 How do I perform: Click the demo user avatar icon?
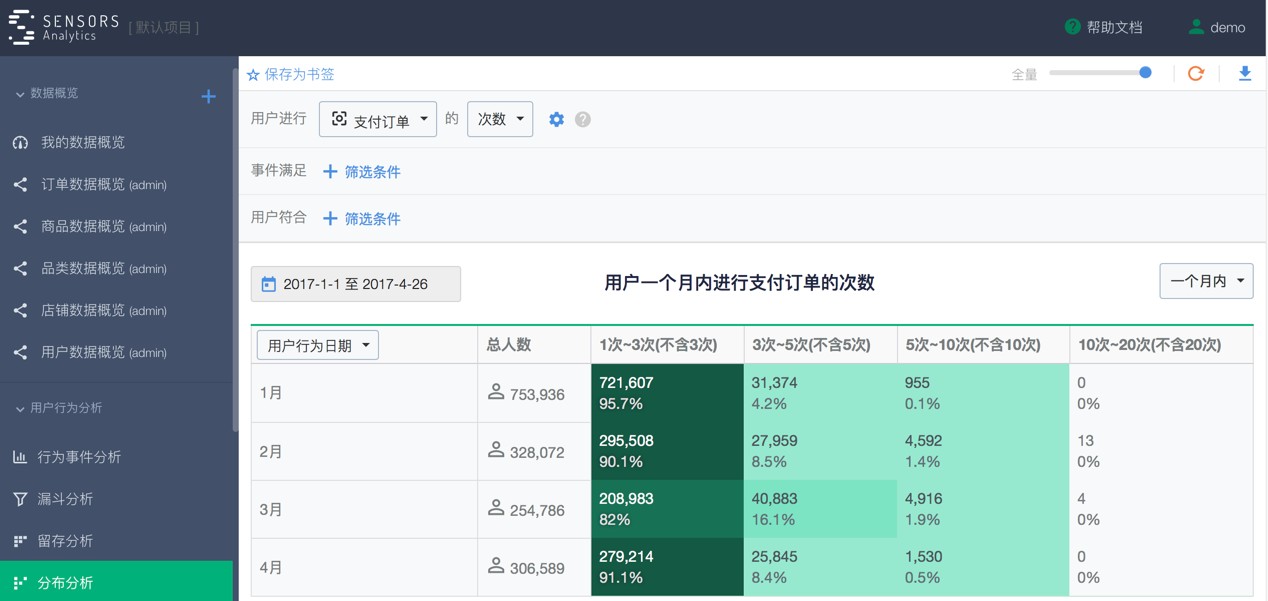(1195, 27)
